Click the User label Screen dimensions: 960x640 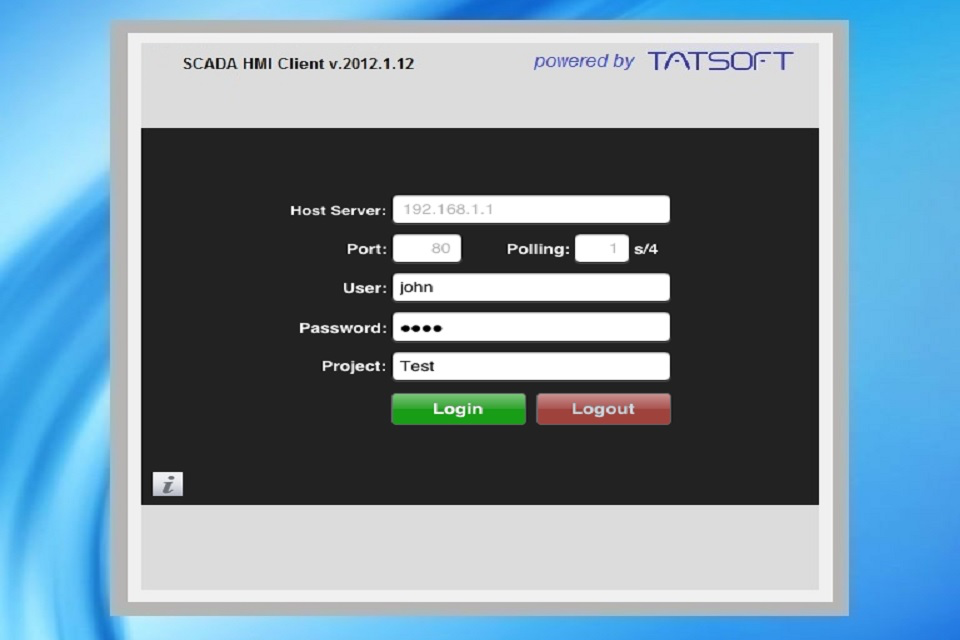(365, 288)
